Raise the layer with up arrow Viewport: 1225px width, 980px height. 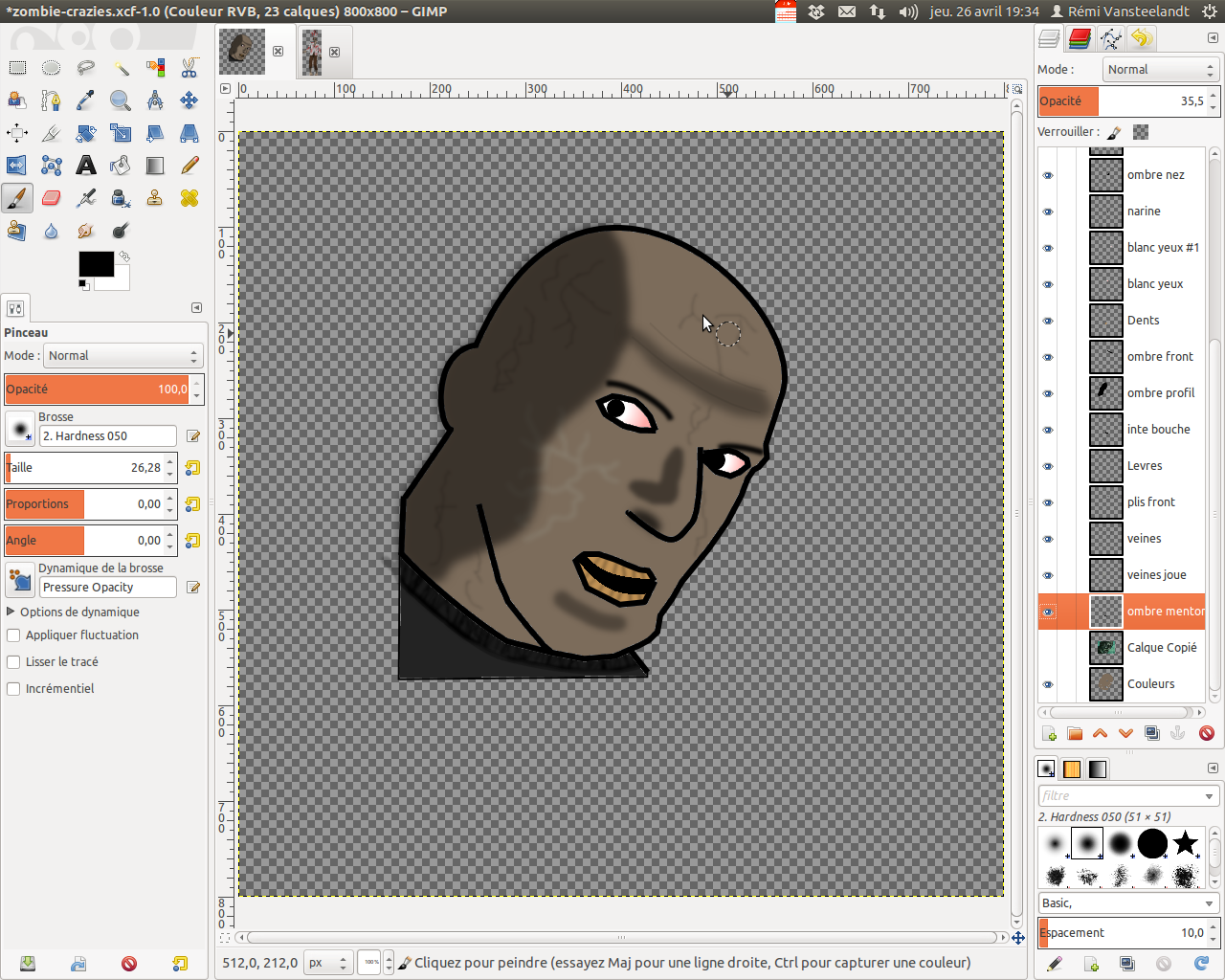pyautogui.click(x=1100, y=734)
